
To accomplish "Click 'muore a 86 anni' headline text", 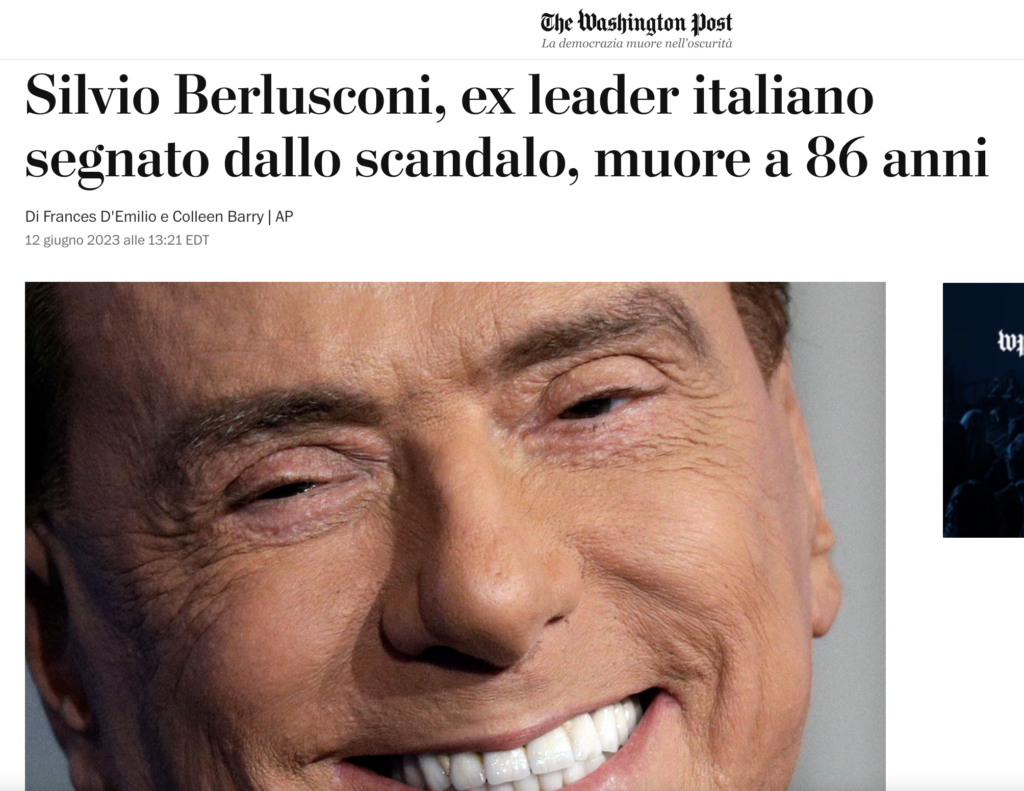I will click(791, 158).
